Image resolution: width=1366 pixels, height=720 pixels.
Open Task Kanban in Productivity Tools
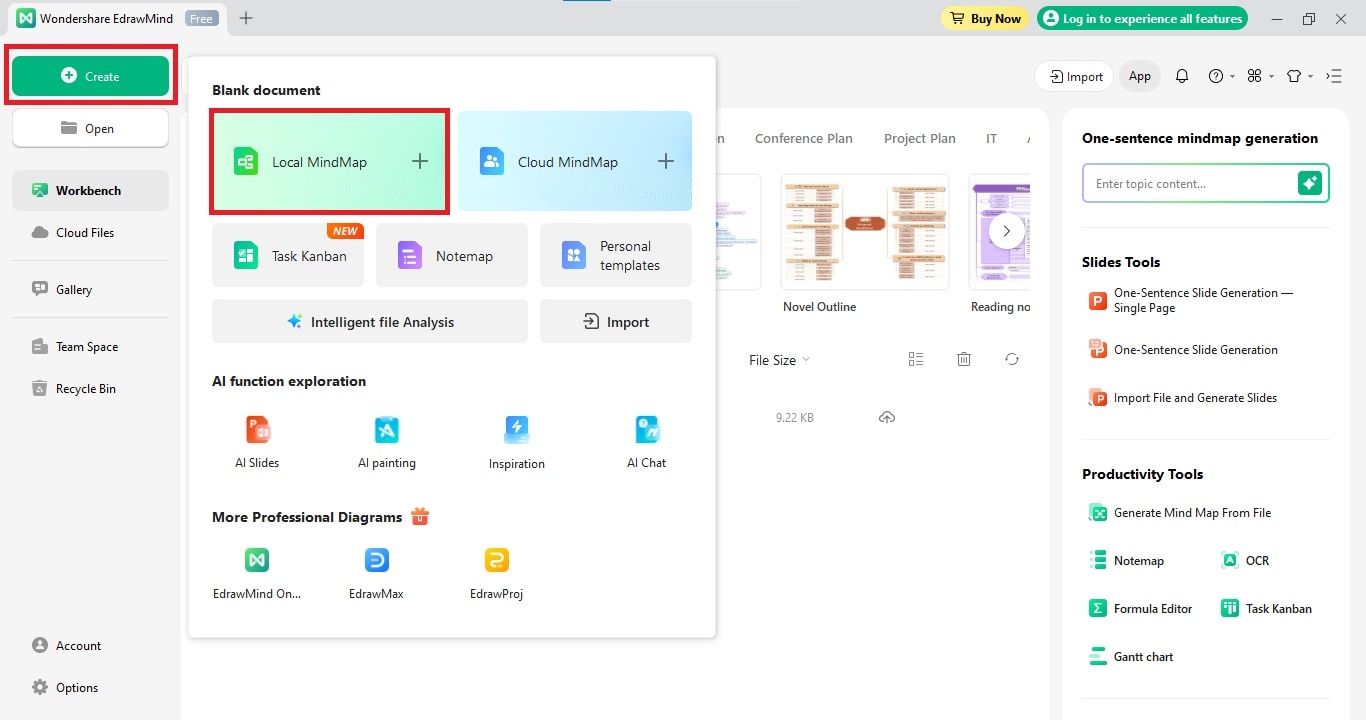1267,608
